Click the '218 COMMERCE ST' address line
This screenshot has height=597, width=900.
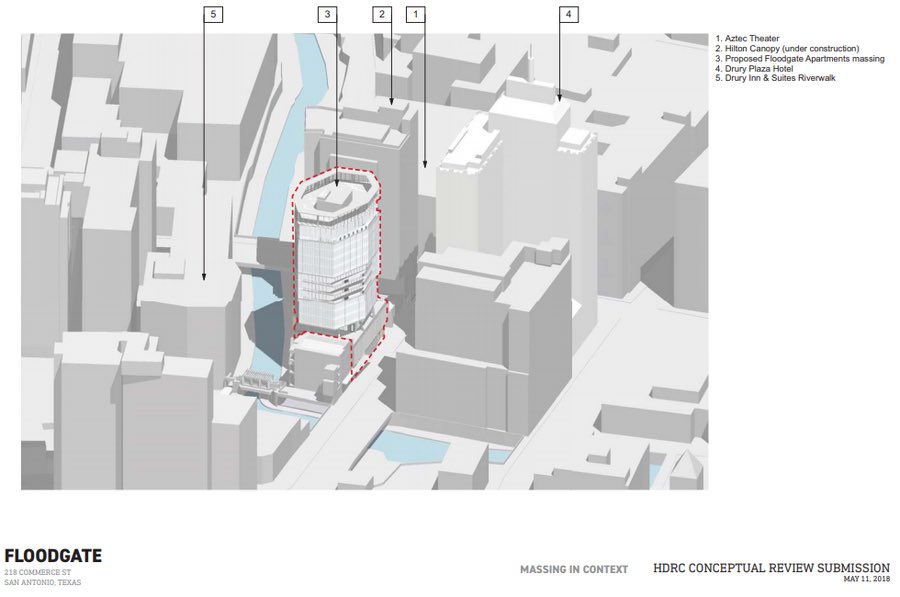click(x=38, y=572)
